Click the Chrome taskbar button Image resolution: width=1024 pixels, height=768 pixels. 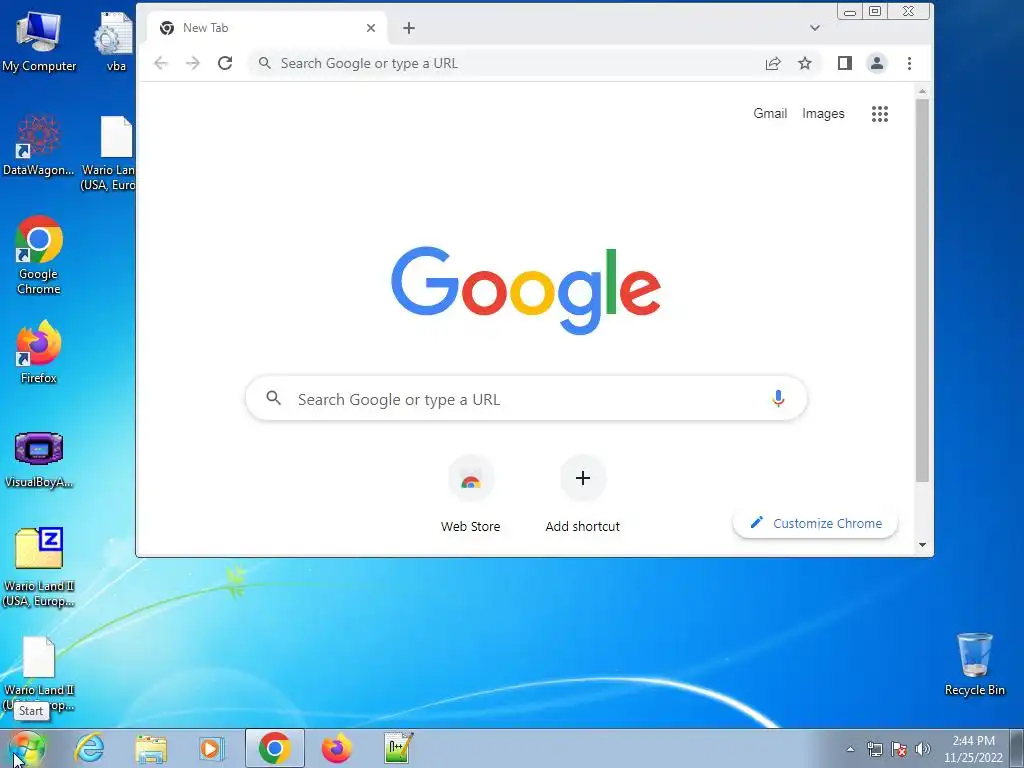pos(274,748)
